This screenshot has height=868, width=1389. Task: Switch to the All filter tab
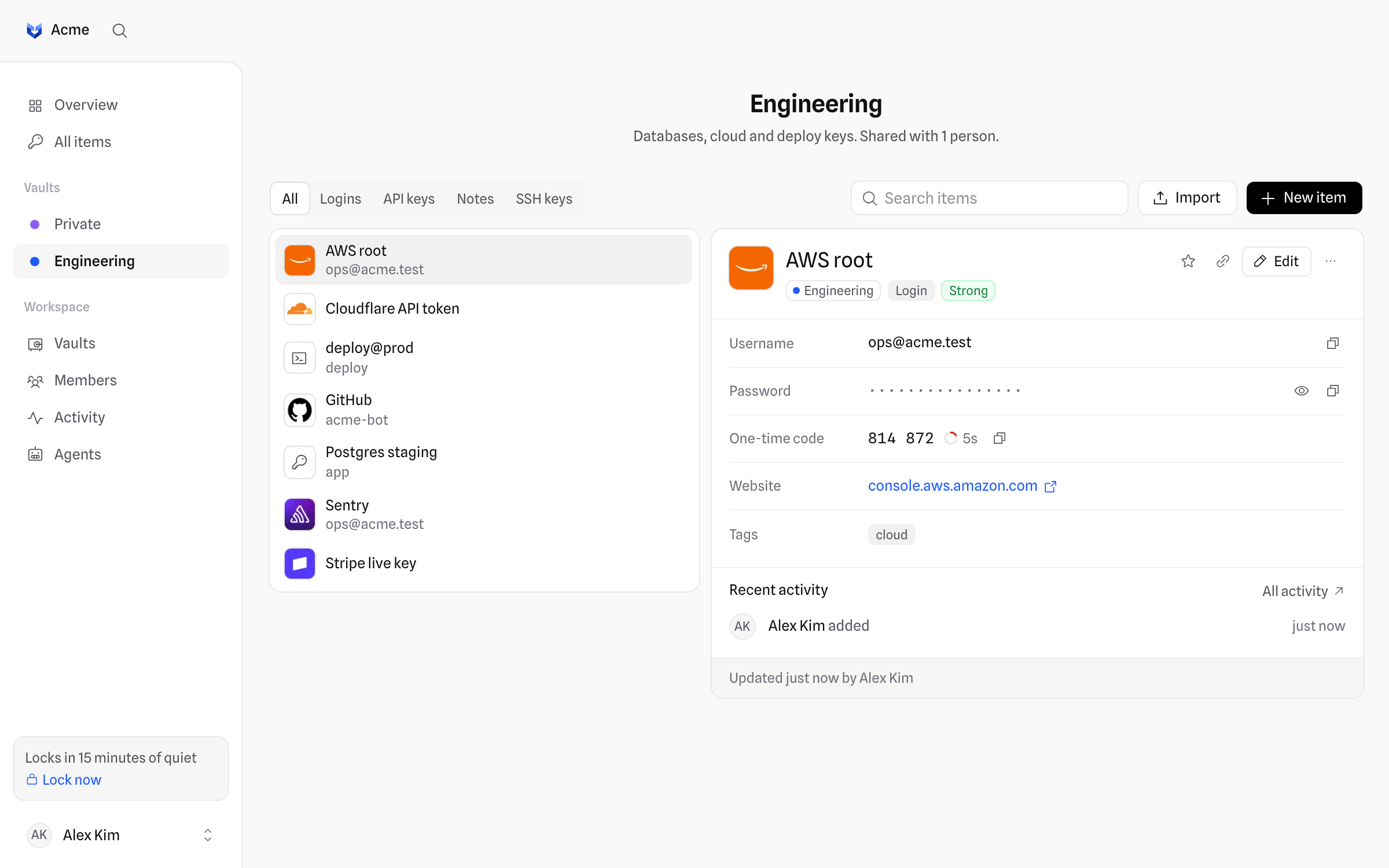pyautogui.click(x=290, y=198)
